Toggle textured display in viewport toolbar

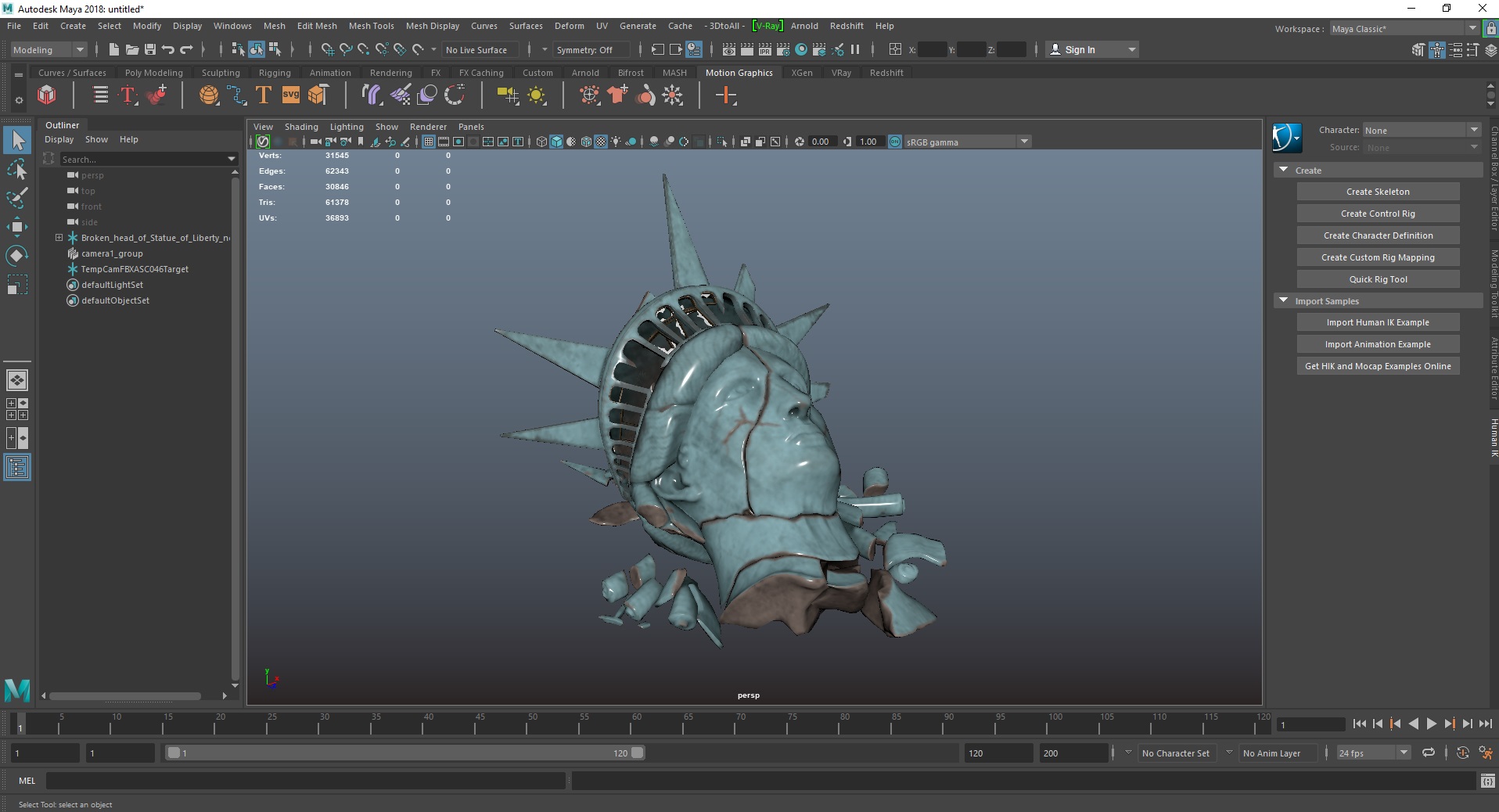601,142
